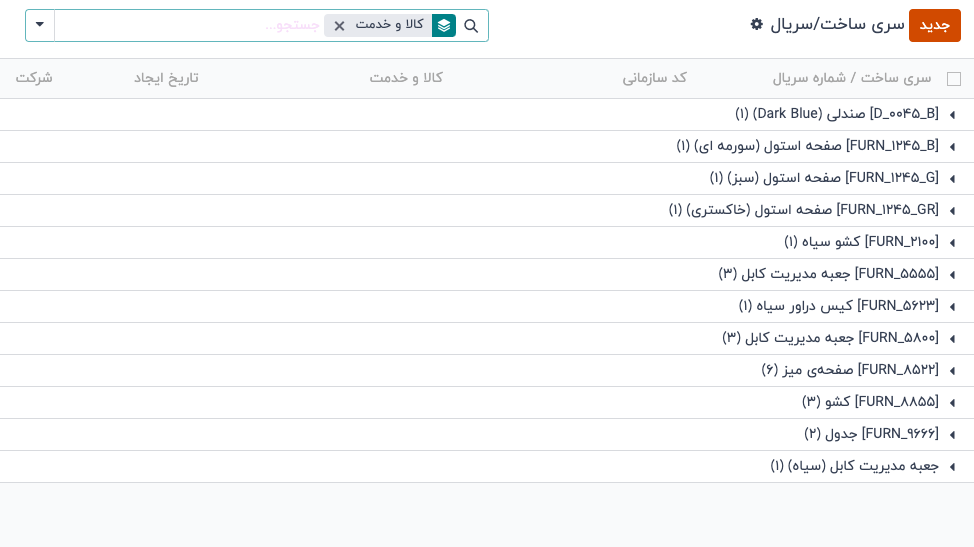Remove the کالا و خدمت filter tag
The image size is (974, 547).
coord(339,26)
